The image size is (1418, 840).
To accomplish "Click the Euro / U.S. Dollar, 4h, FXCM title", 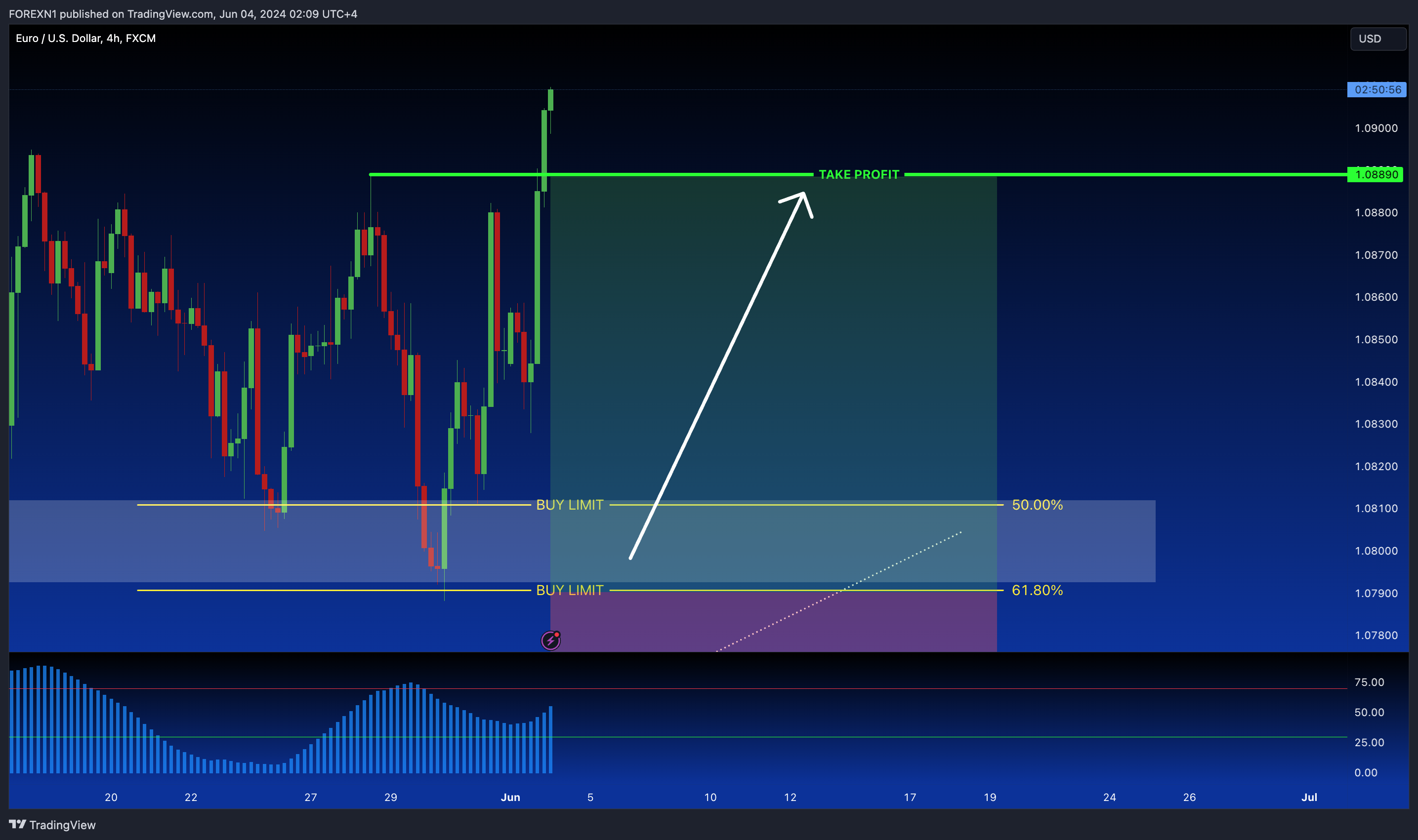I will point(85,38).
